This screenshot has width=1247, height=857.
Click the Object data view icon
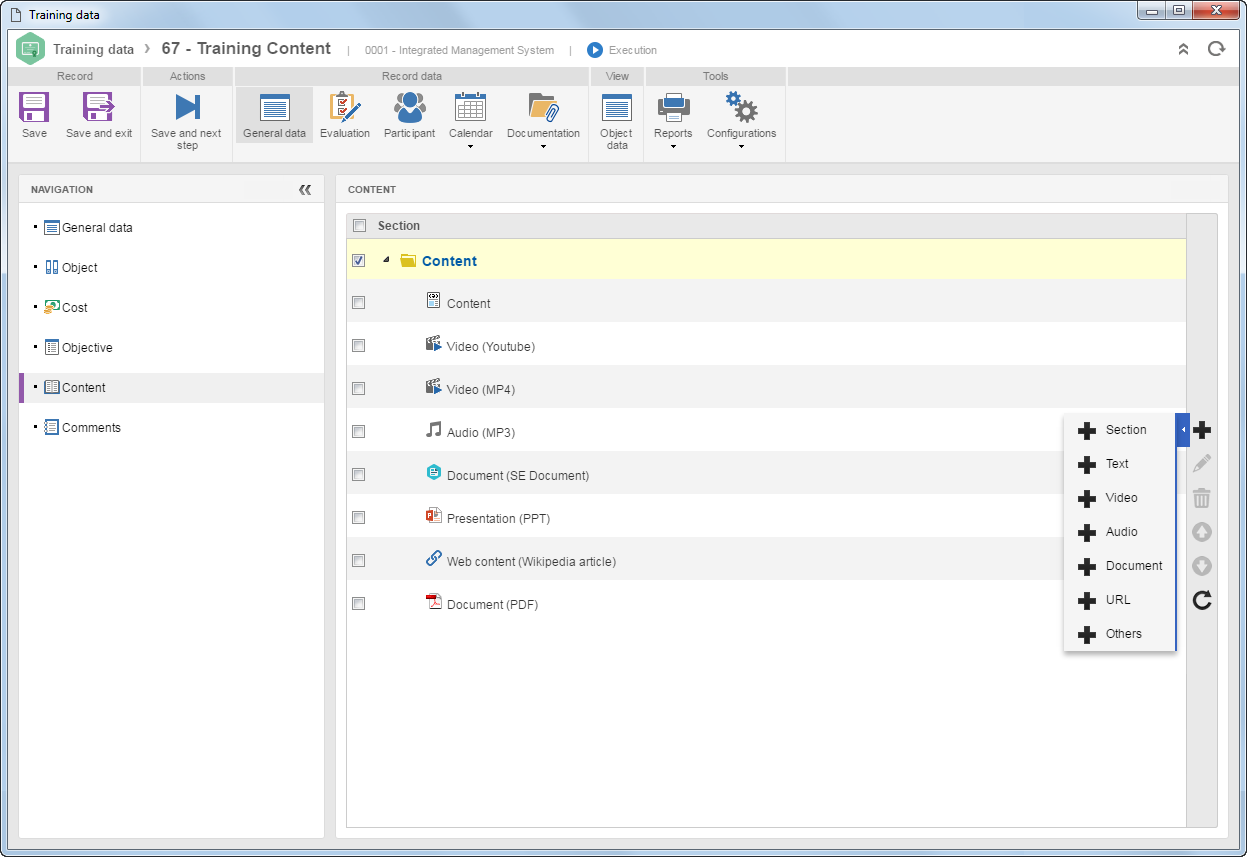pos(617,108)
